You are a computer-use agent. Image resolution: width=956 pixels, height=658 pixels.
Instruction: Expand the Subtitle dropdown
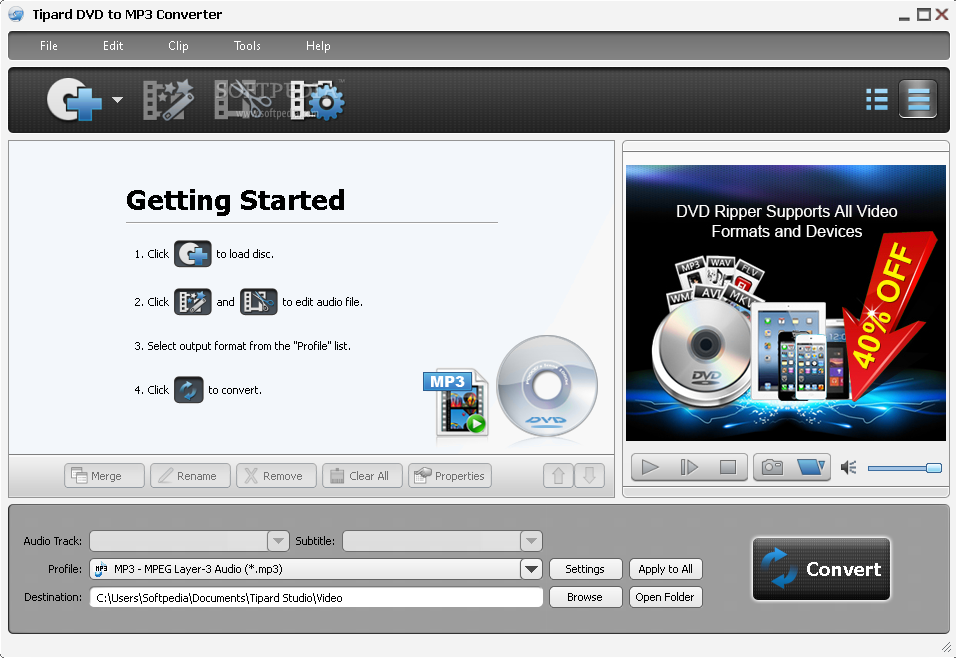(x=531, y=541)
